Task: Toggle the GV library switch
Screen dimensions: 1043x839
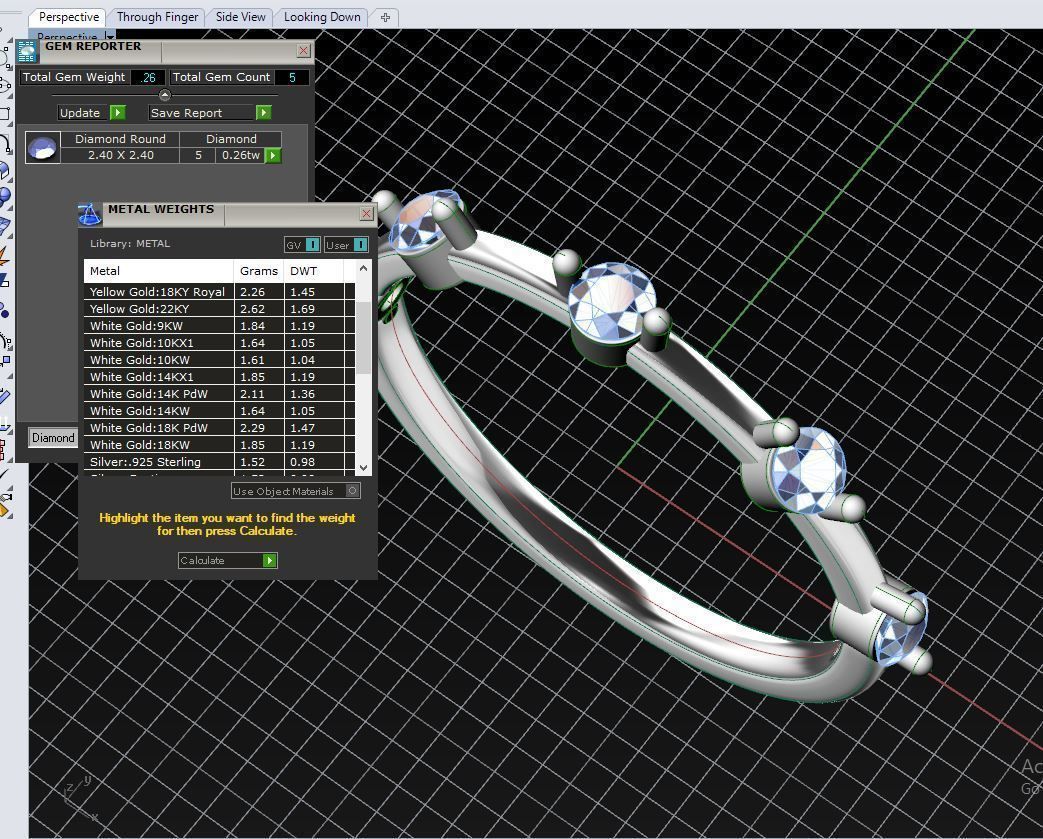Action: [x=312, y=245]
